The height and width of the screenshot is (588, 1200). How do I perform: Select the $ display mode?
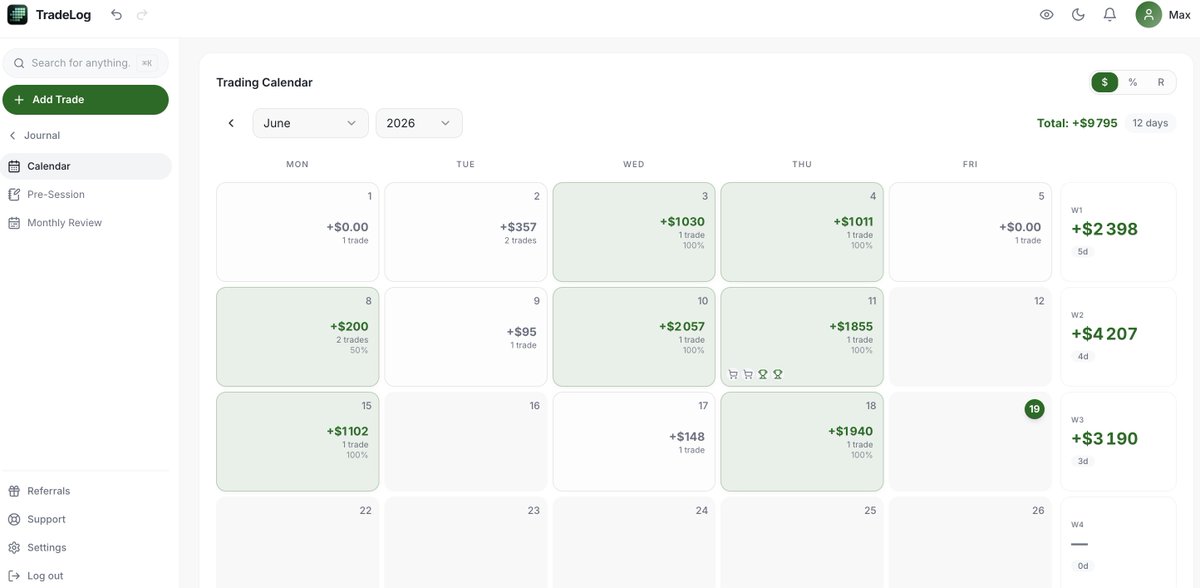(x=1104, y=82)
